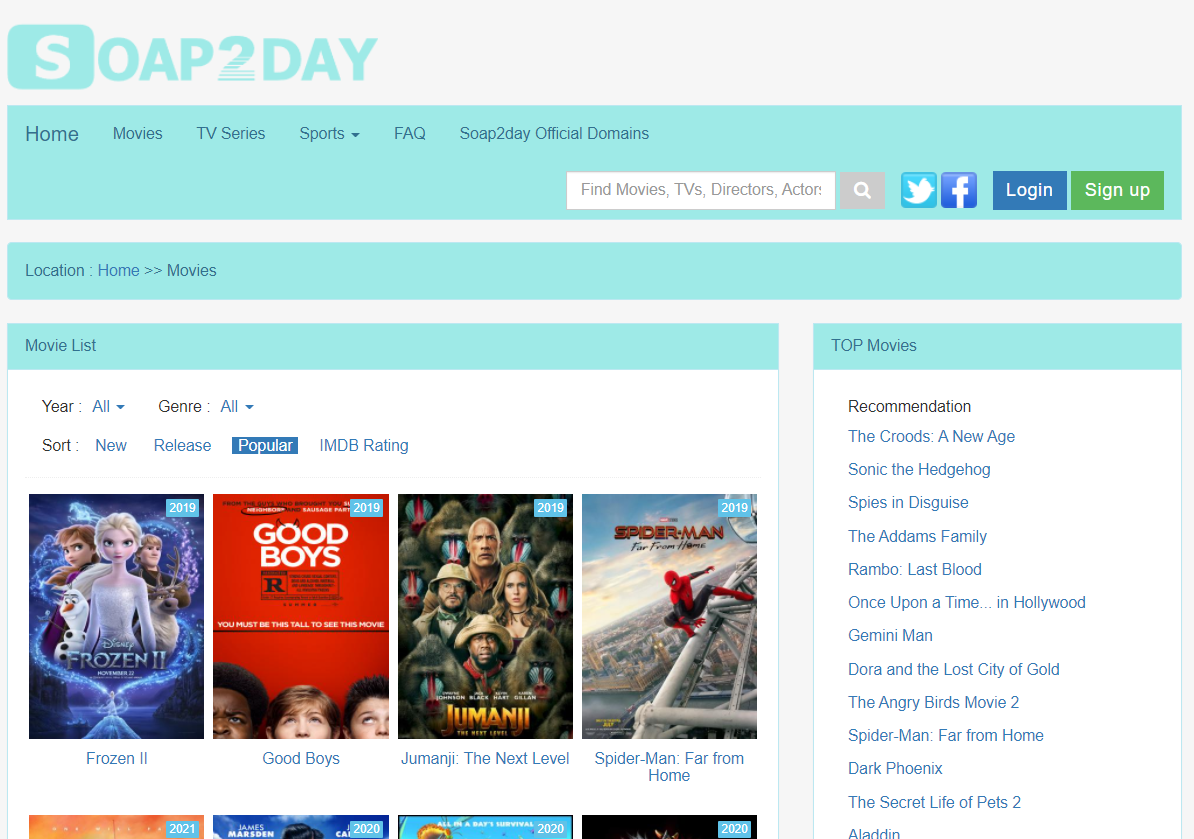The image size is (1194, 839).
Task: Open Soap2day Official Domains
Action: point(554,133)
